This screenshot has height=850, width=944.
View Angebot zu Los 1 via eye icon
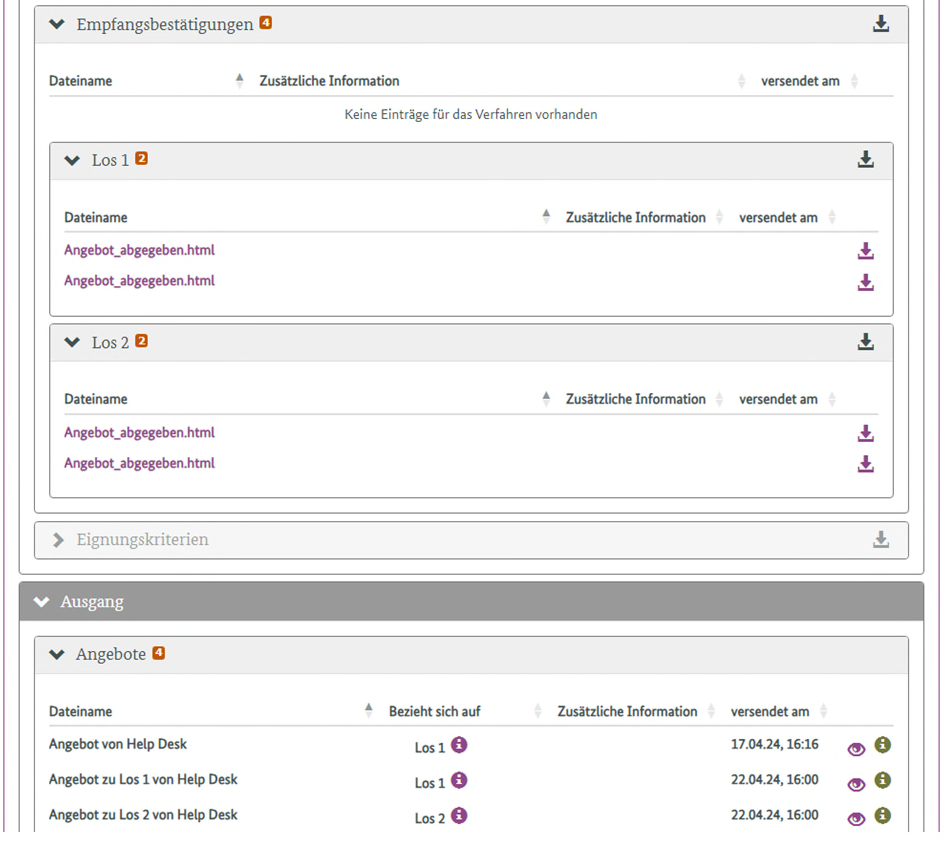click(x=855, y=784)
